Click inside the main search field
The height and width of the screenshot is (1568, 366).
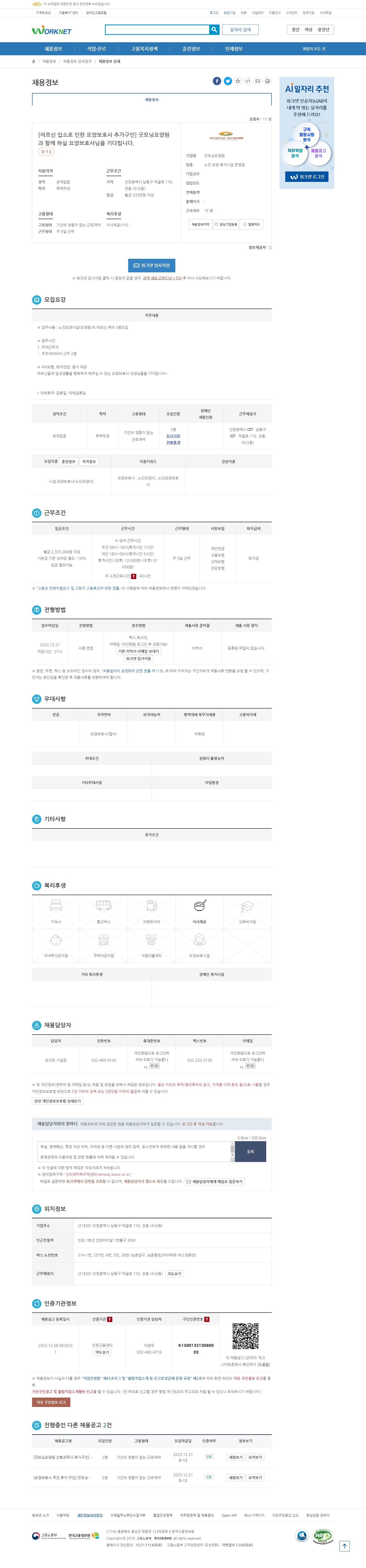pyautogui.click(x=157, y=29)
